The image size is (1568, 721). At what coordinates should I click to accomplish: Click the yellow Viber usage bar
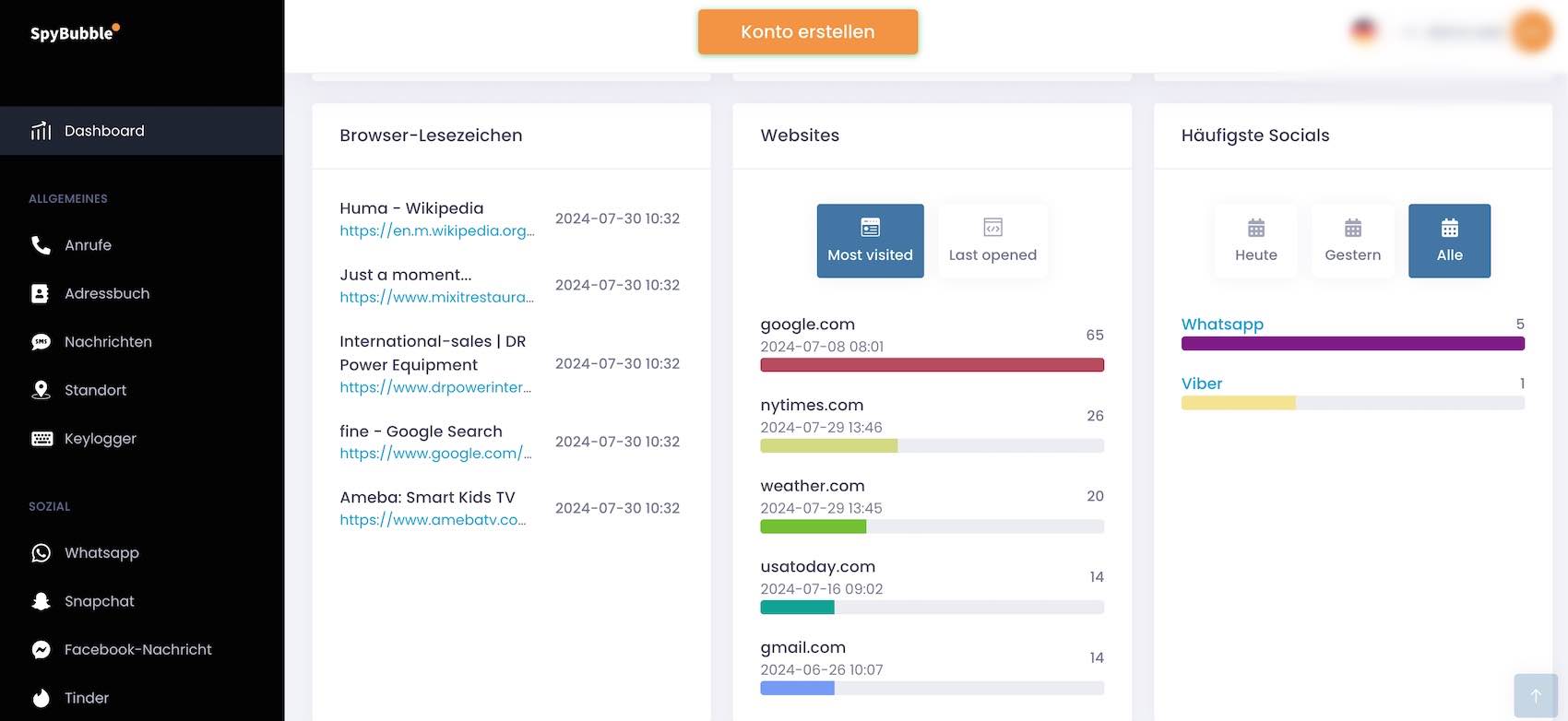click(1353, 403)
